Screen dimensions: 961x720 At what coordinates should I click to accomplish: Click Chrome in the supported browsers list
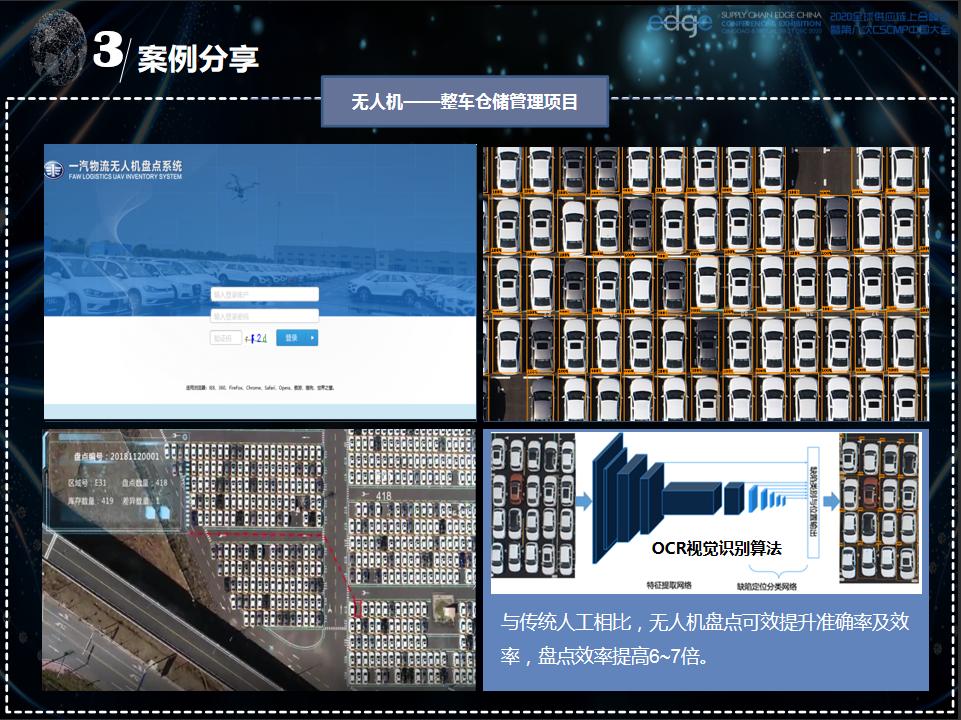coord(253,388)
